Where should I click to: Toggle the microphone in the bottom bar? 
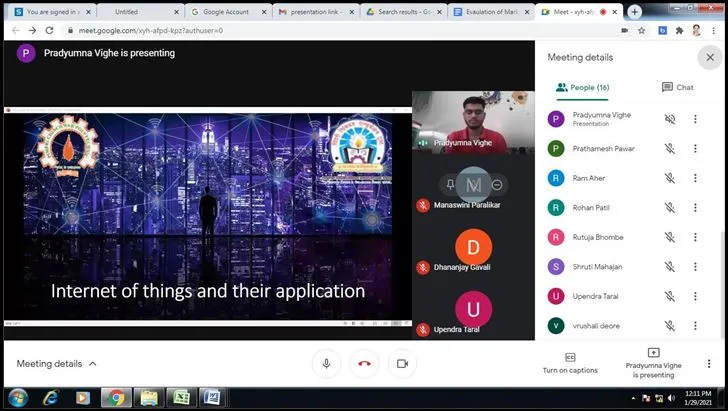click(326, 364)
